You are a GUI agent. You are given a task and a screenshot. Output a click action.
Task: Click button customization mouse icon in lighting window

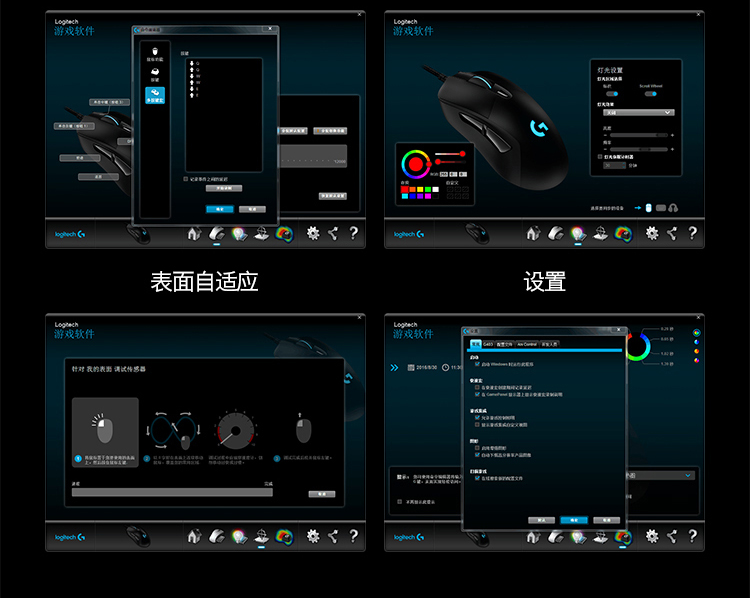pos(556,233)
